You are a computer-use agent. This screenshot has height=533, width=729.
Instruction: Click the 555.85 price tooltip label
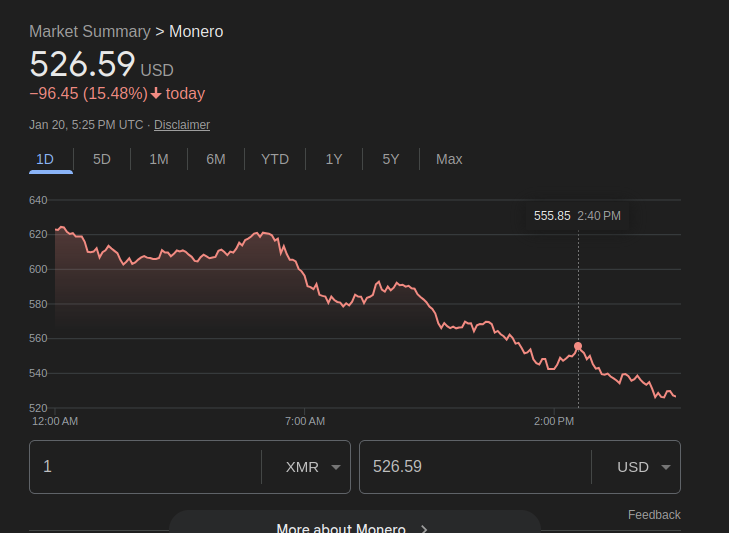(552, 216)
